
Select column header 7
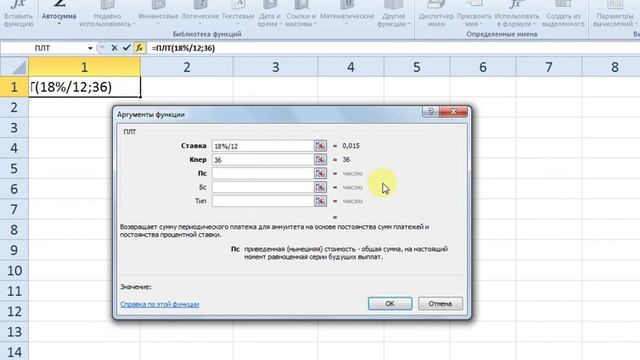point(549,67)
